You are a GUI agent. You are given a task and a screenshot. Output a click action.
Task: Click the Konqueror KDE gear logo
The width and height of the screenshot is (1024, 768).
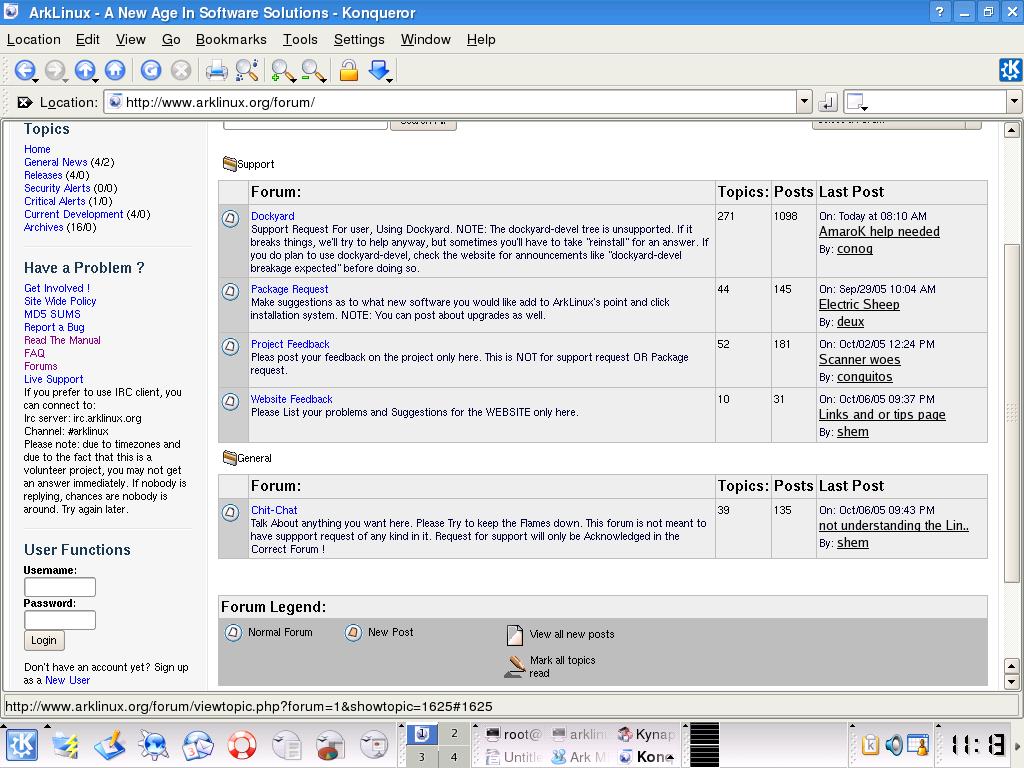tap(1010, 70)
